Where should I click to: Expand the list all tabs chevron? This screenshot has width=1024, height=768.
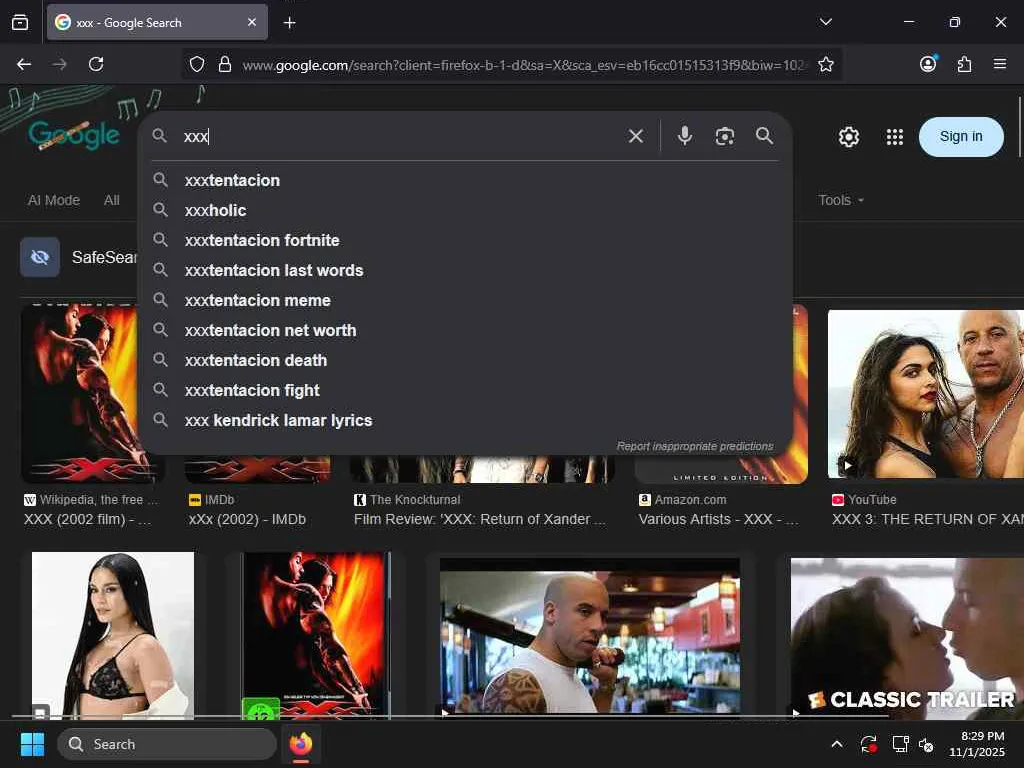click(x=825, y=22)
